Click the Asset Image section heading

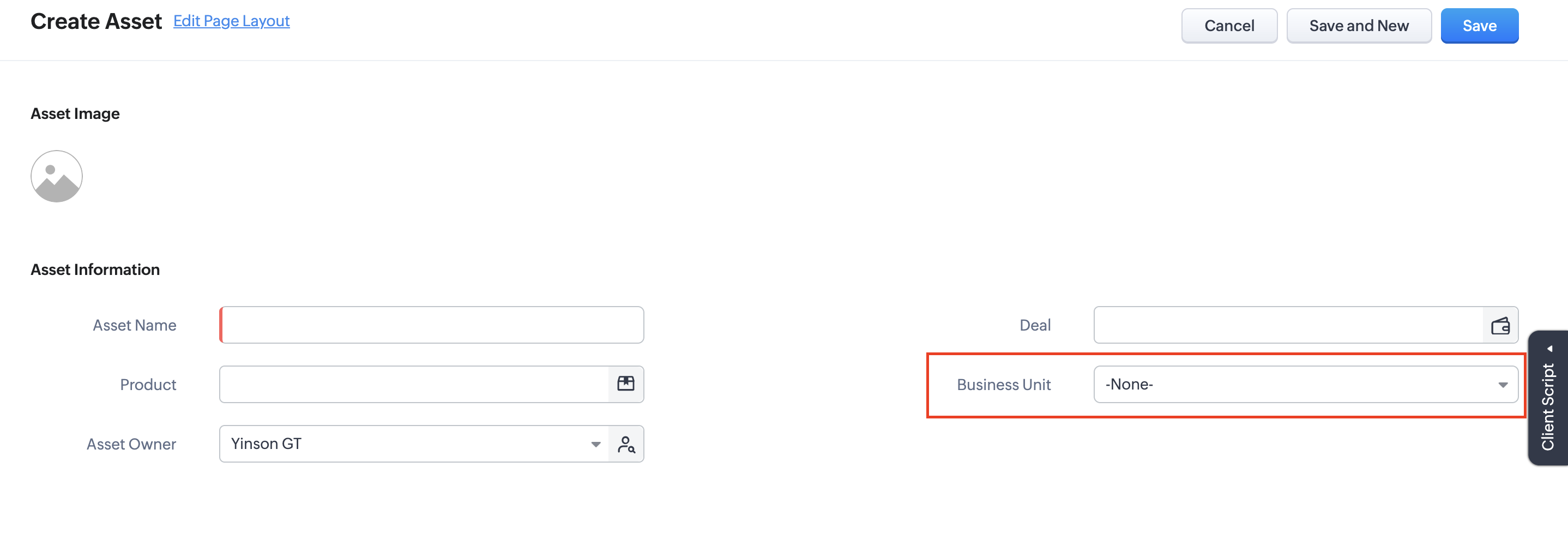point(75,114)
